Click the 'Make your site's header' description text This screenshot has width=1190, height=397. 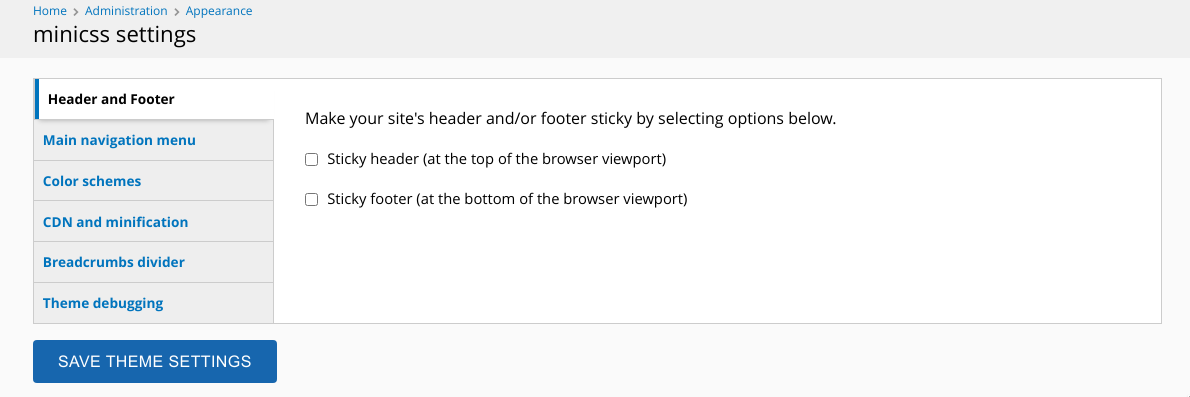(x=570, y=119)
